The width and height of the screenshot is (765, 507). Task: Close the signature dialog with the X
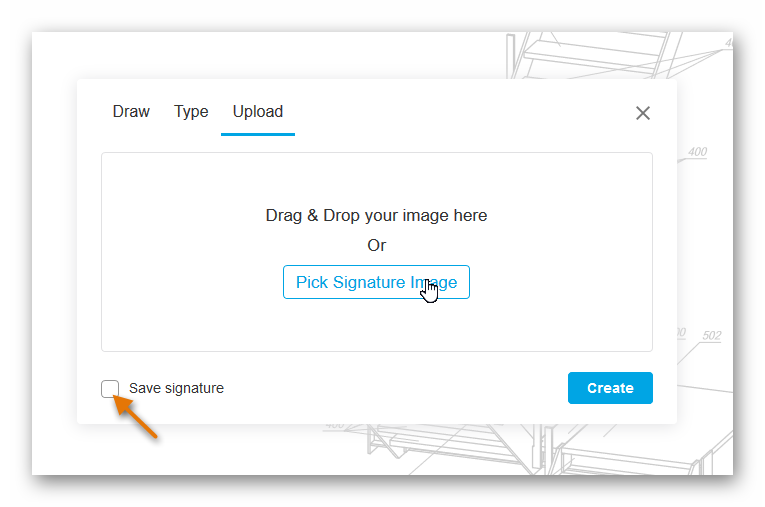(643, 113)
